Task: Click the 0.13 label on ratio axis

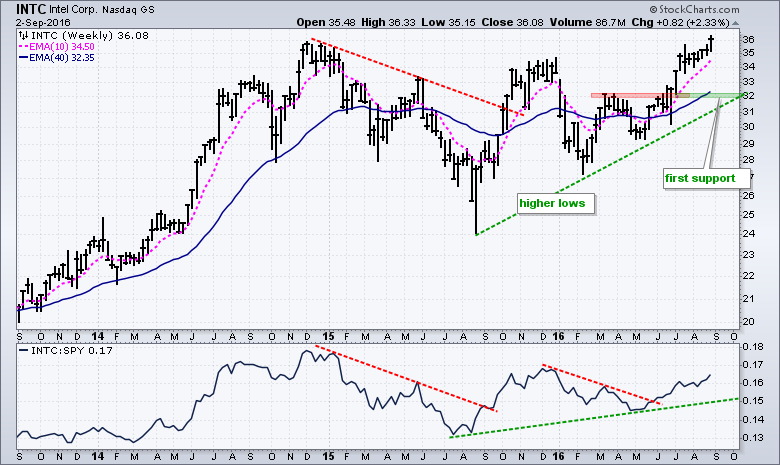Action: tap(753, 438)
